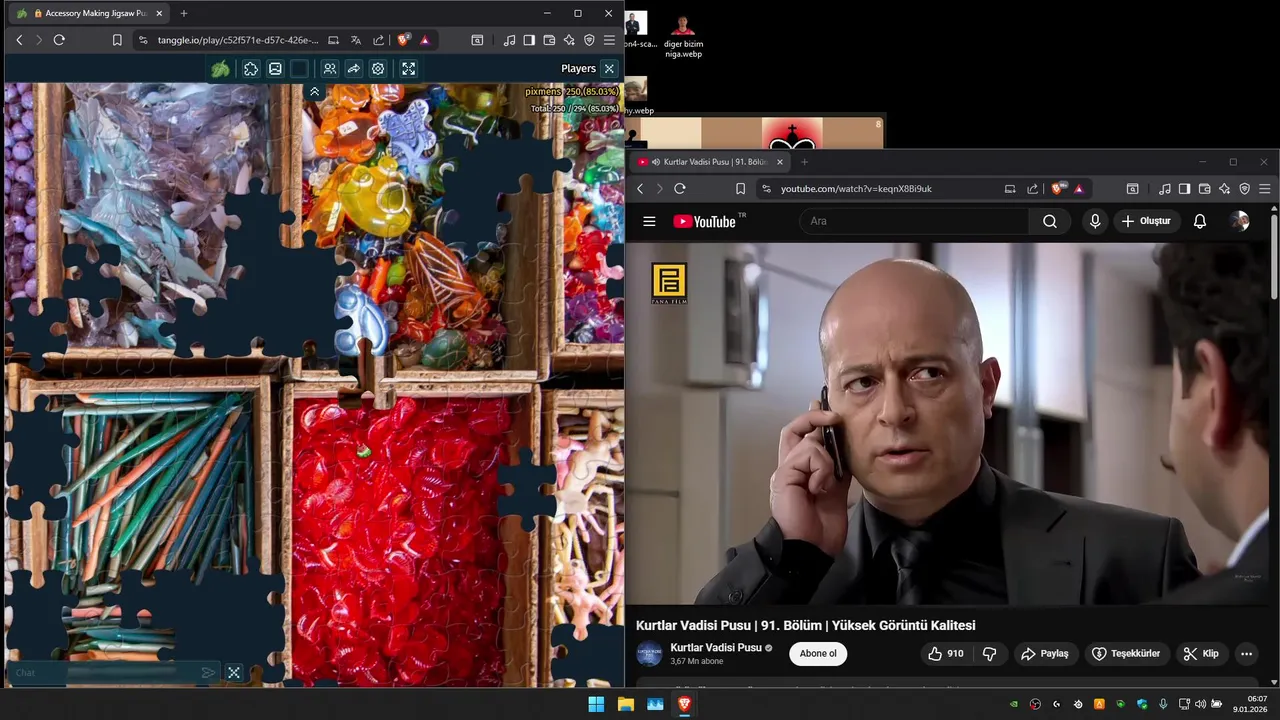Collapse the Tanggle toolbar with double chevron
The height and width of the screenshot is (720, 1280).
(x=314, y=91)
